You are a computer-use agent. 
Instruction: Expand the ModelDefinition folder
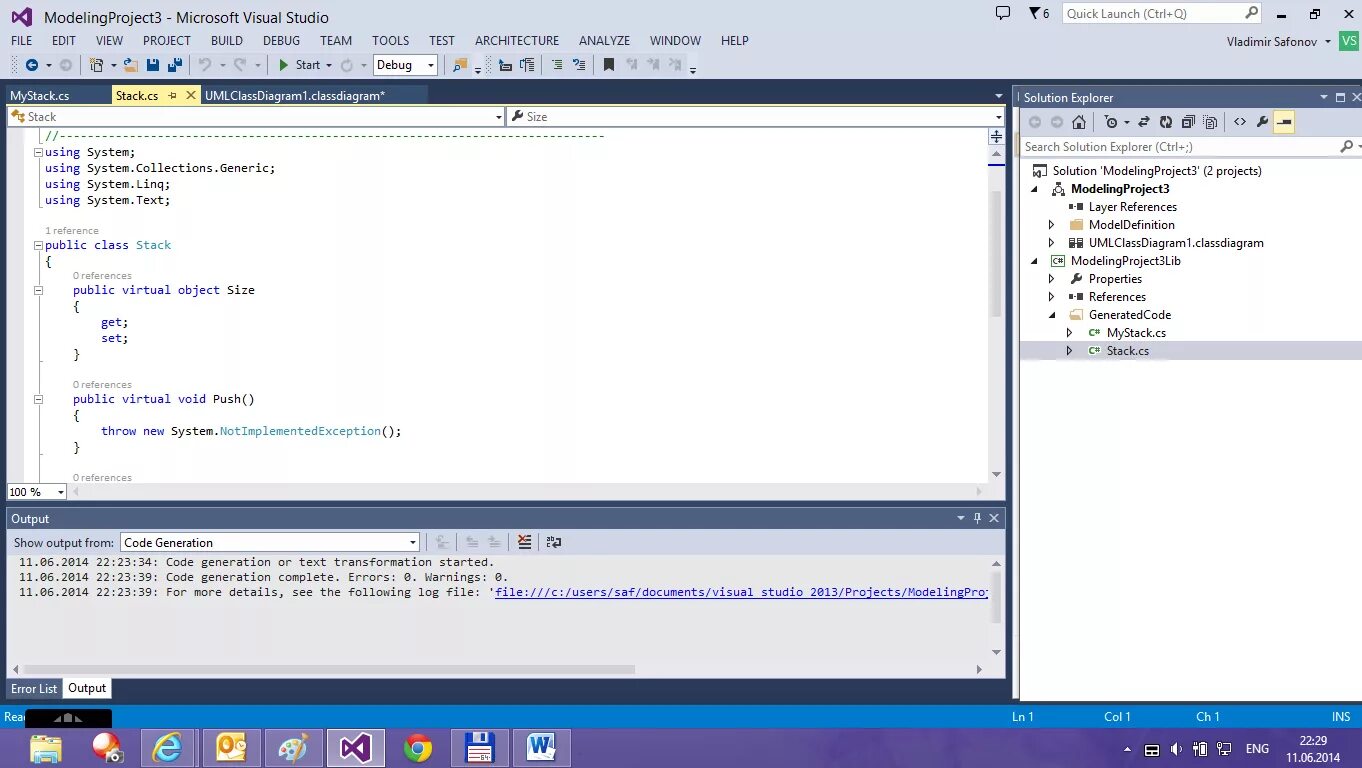1051,225
